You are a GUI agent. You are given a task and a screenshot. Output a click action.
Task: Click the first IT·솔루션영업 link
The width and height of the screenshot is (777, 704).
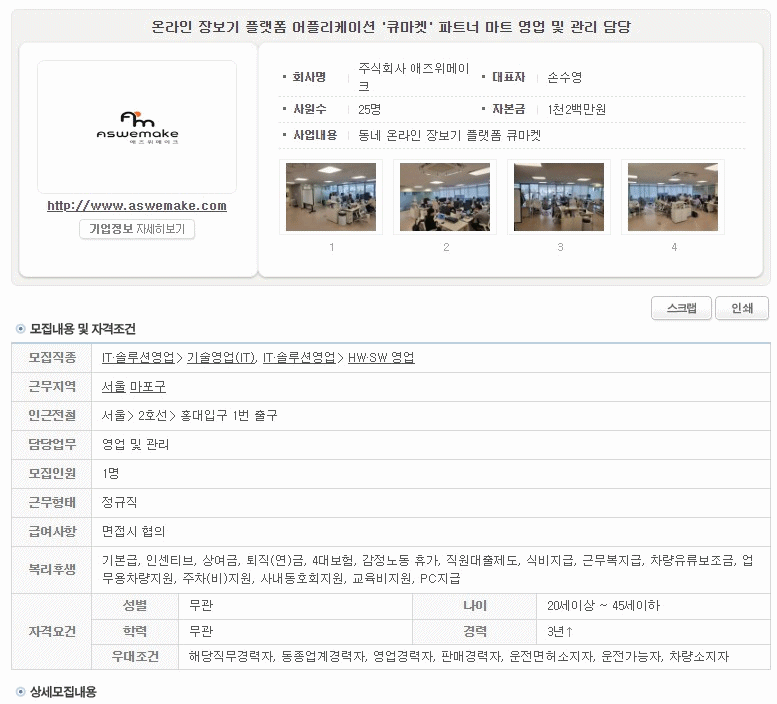point(138,358)
